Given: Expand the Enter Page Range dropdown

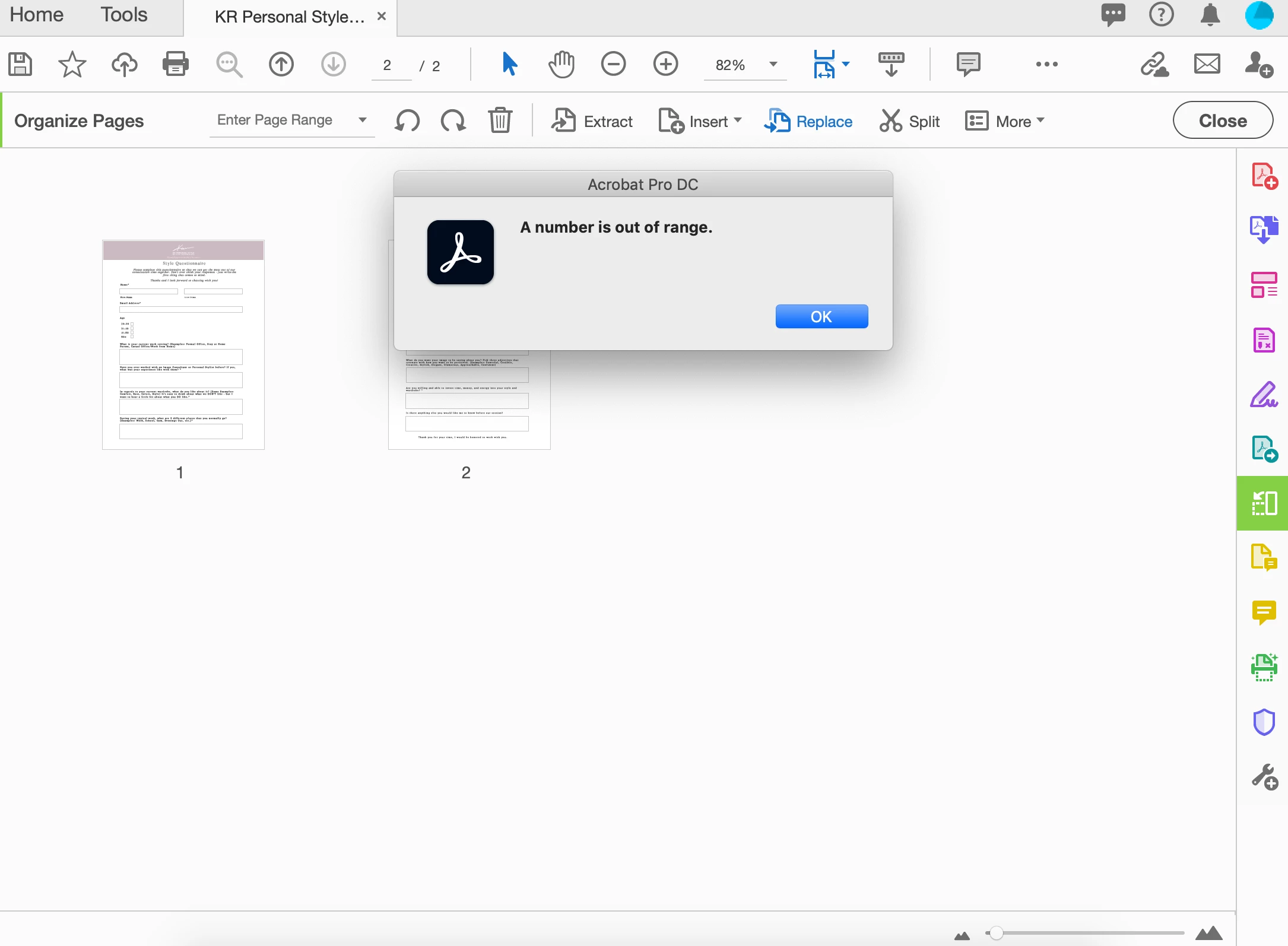Looking at the screenshot, I should click(362, 120).
